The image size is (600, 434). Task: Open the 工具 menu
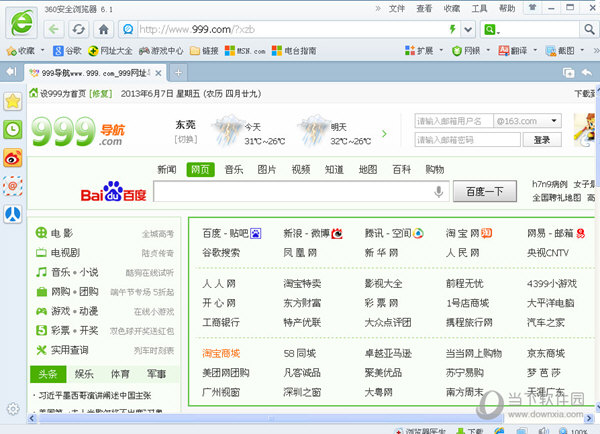479,8
